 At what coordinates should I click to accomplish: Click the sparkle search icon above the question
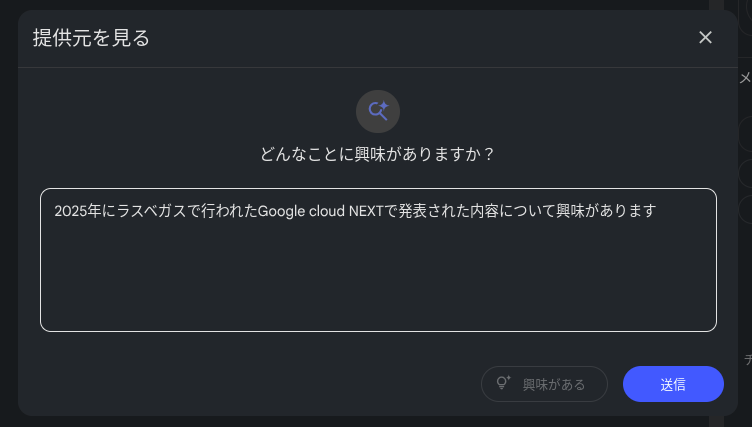pyautogui.click(x=378, y=111)
